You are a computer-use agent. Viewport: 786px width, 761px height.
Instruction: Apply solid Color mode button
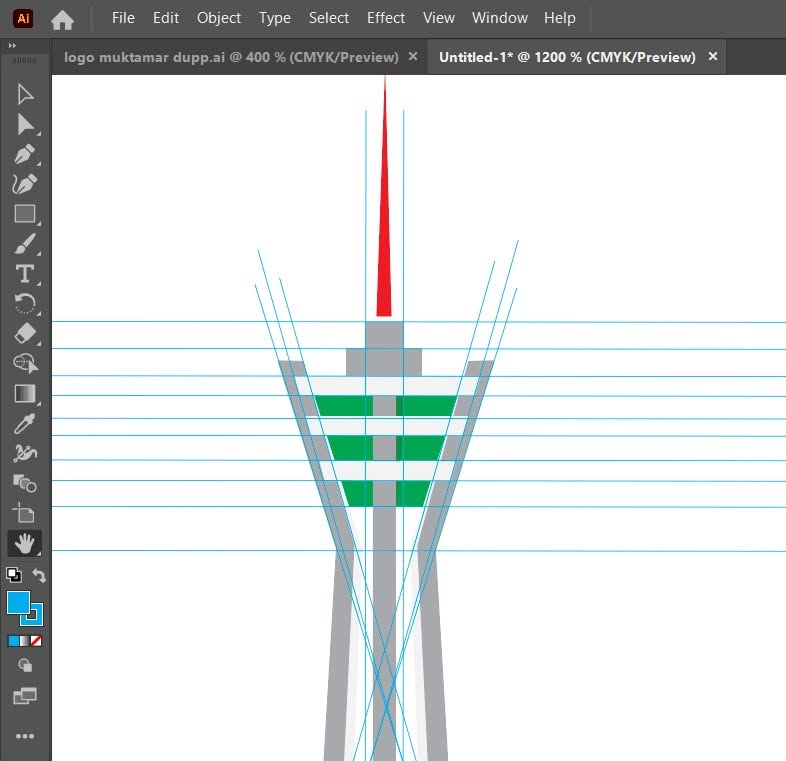pyautogui.click(x=13, y=641)
